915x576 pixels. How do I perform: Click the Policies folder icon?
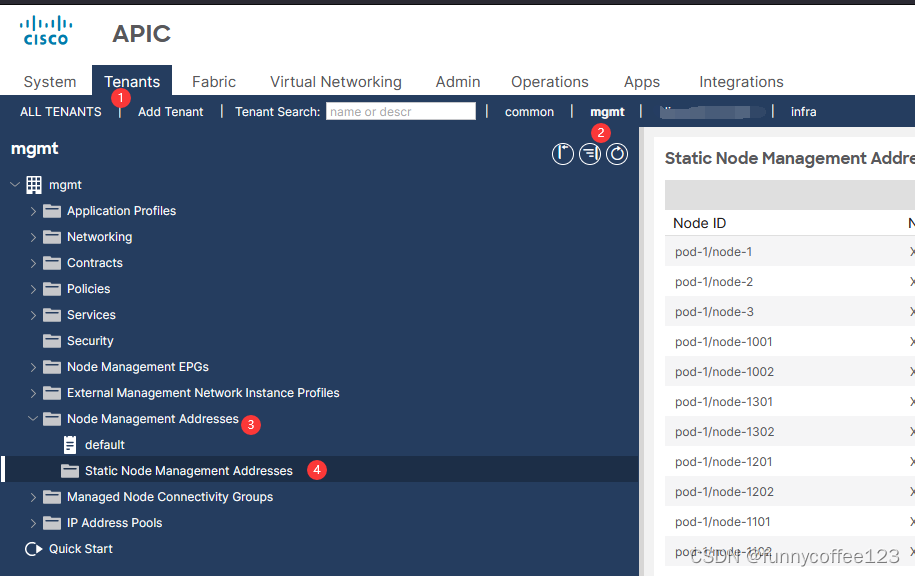click(x=52, y=289)
